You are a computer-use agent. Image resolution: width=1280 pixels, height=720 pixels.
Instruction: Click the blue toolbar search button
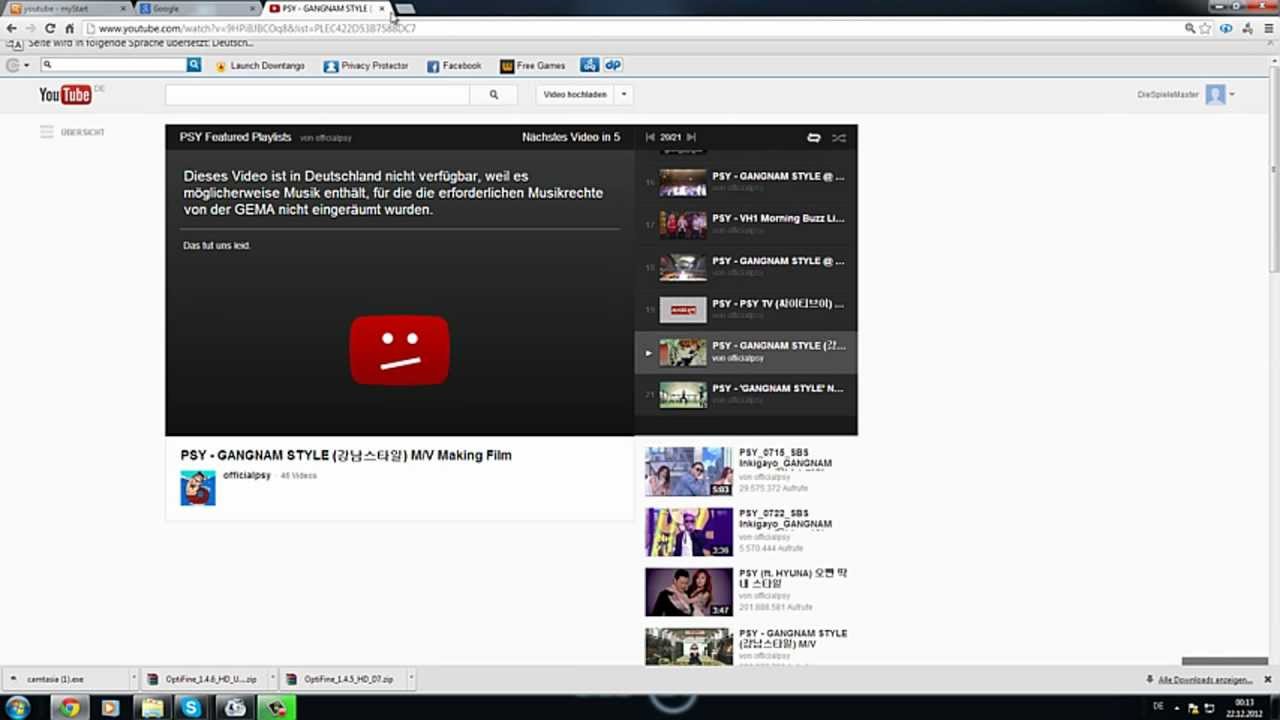pos(194,65)
